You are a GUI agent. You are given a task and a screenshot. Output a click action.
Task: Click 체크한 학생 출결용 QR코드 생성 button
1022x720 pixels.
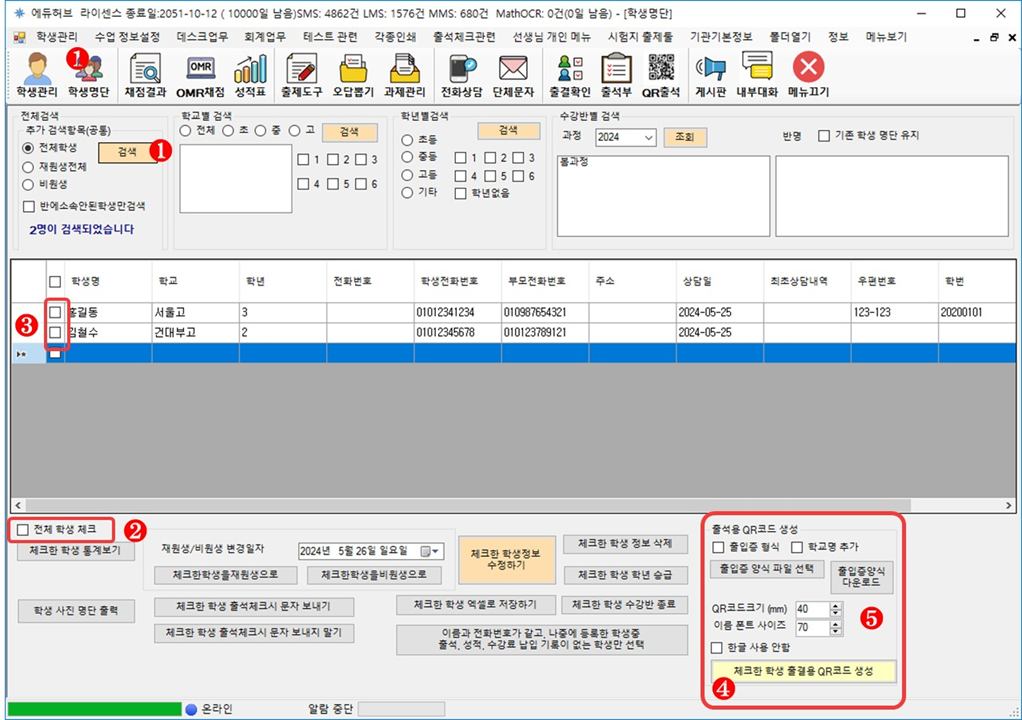click(803, 671)
